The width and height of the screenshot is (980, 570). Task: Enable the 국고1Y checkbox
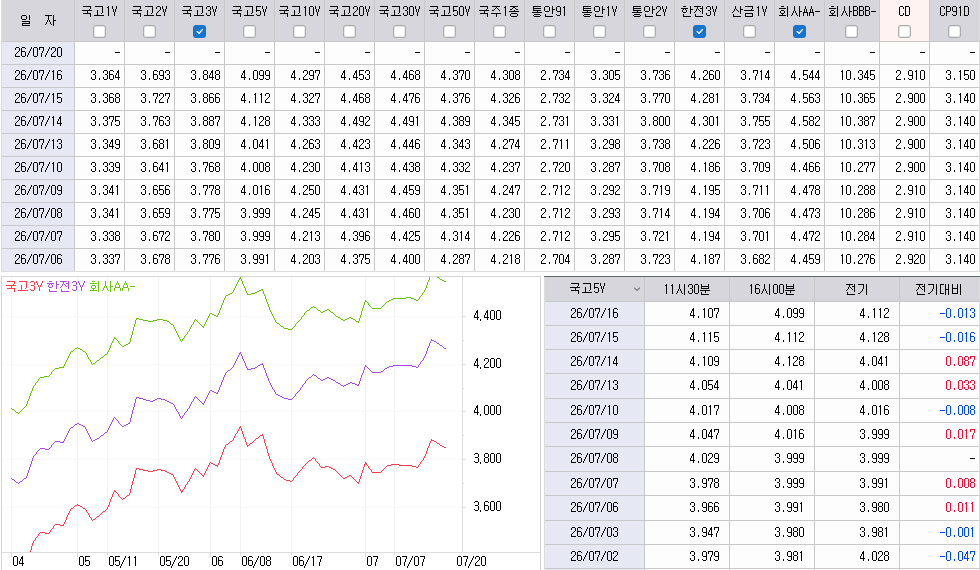[x=99, y=31]
